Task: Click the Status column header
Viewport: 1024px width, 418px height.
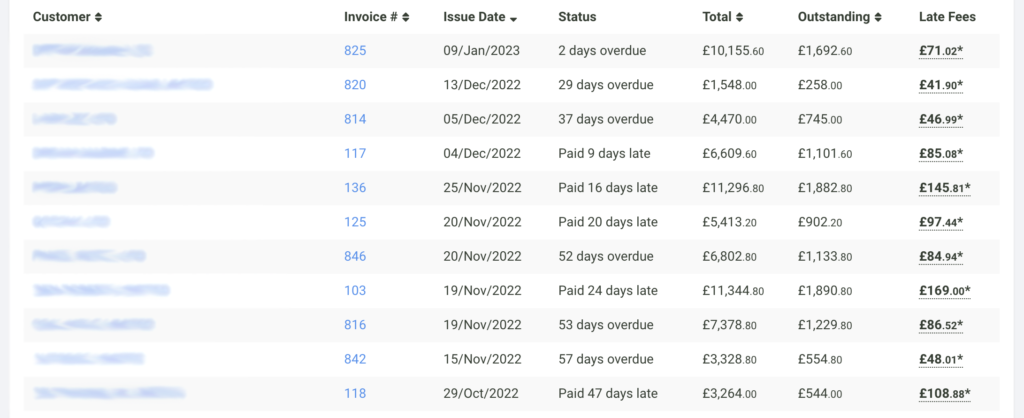Action: (577, 17)
